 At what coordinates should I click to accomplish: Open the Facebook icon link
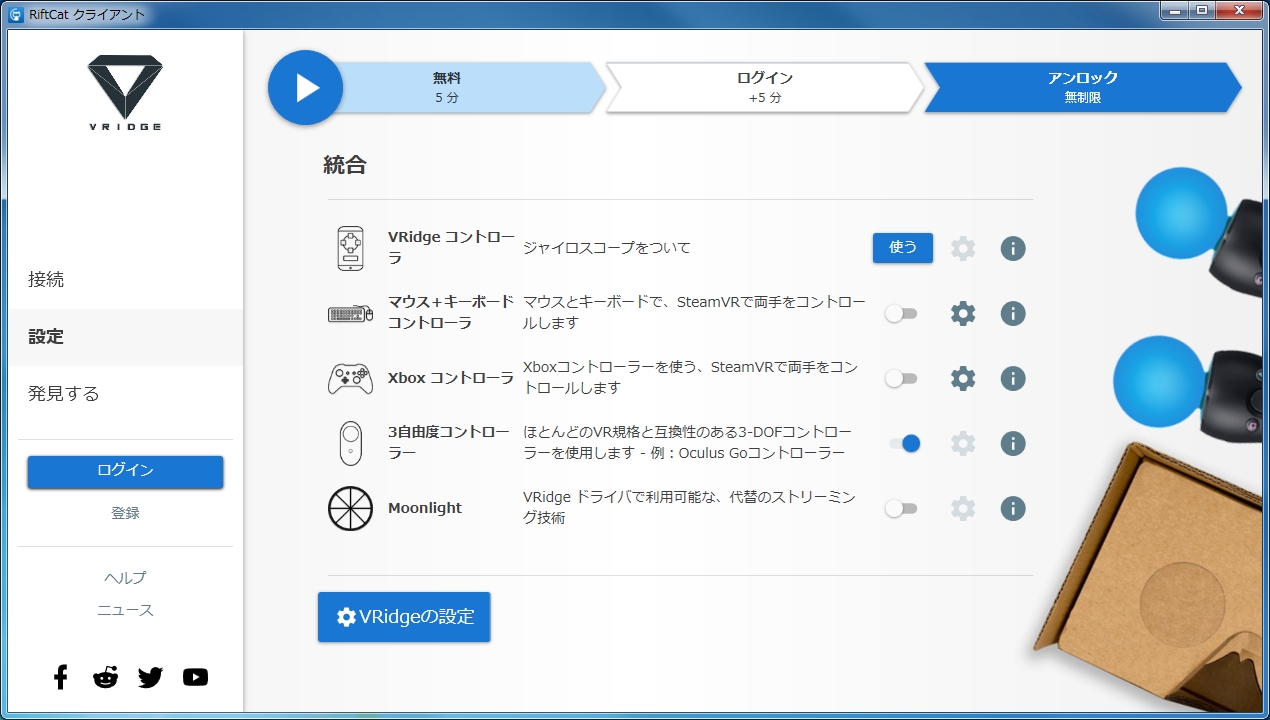coord(61,677)
